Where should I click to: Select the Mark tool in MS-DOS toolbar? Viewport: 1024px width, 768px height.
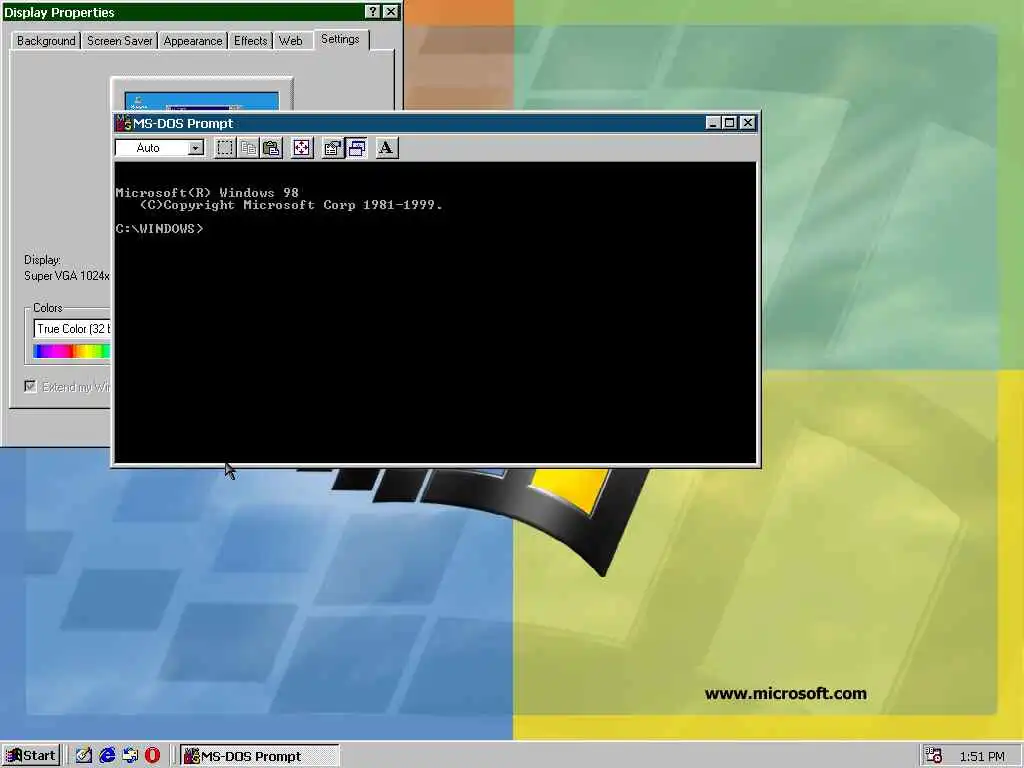click(225, 148)
